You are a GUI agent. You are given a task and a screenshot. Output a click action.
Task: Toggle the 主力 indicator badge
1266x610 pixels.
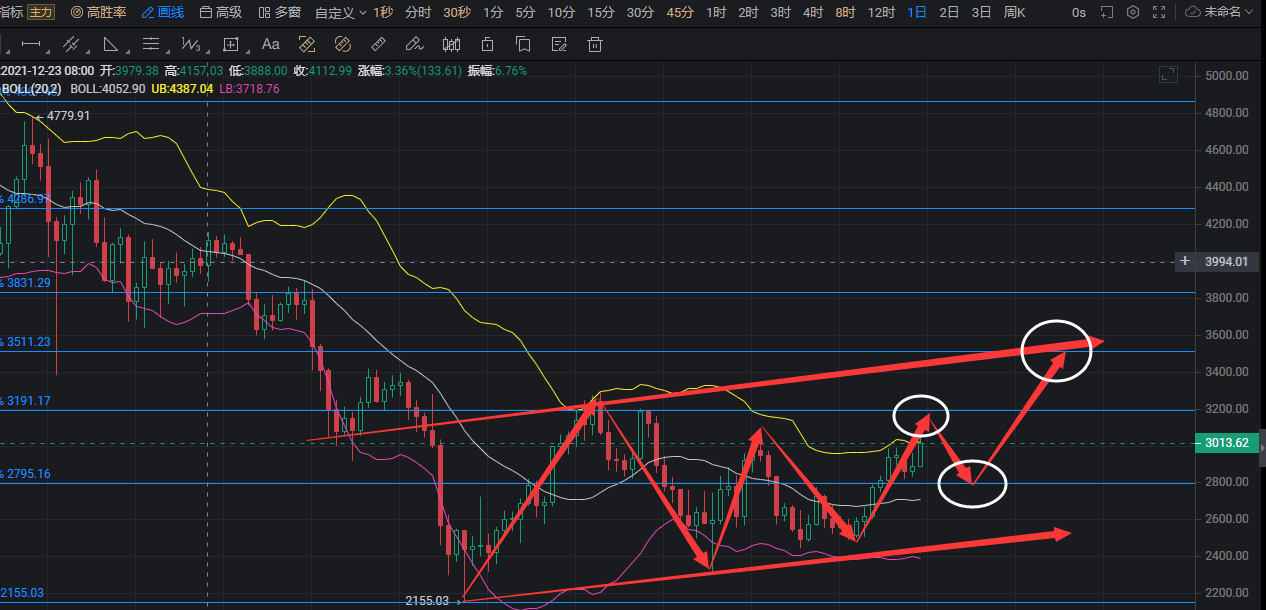pos(41,13)
